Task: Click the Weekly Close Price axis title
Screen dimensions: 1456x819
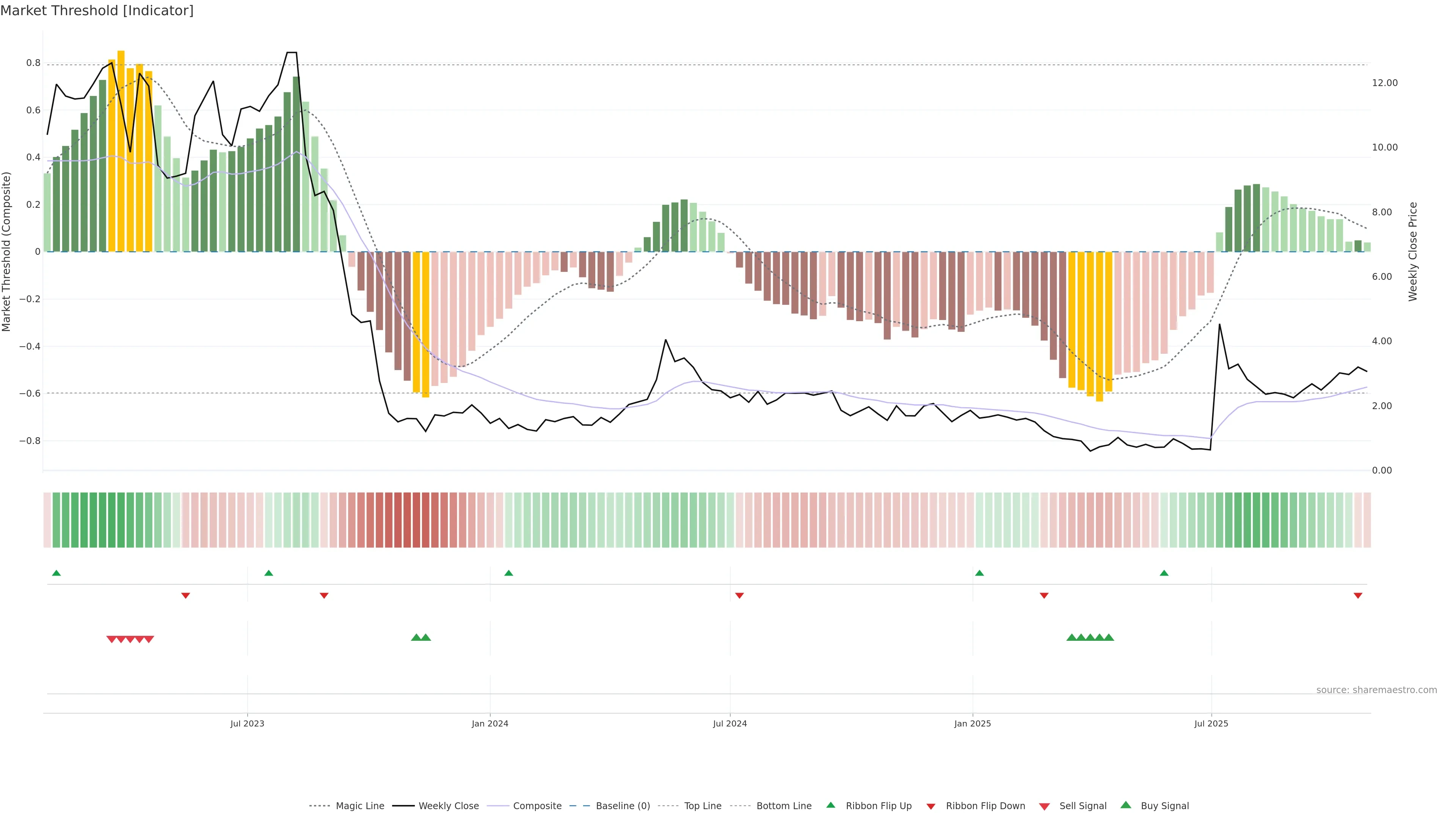Action: click(x=1413, y=251)
